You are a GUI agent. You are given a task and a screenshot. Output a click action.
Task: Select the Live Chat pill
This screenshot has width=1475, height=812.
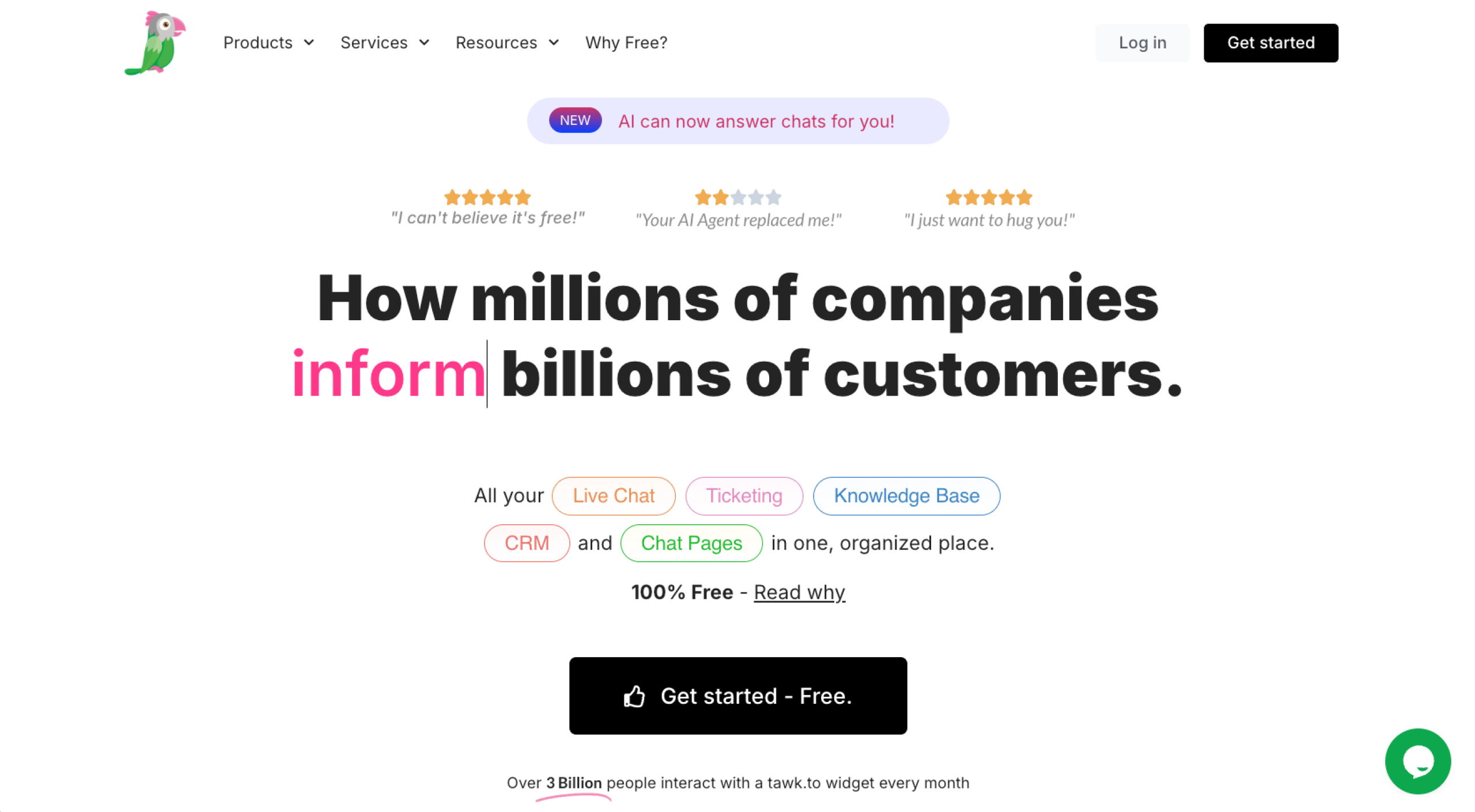(x=613, y=496)
